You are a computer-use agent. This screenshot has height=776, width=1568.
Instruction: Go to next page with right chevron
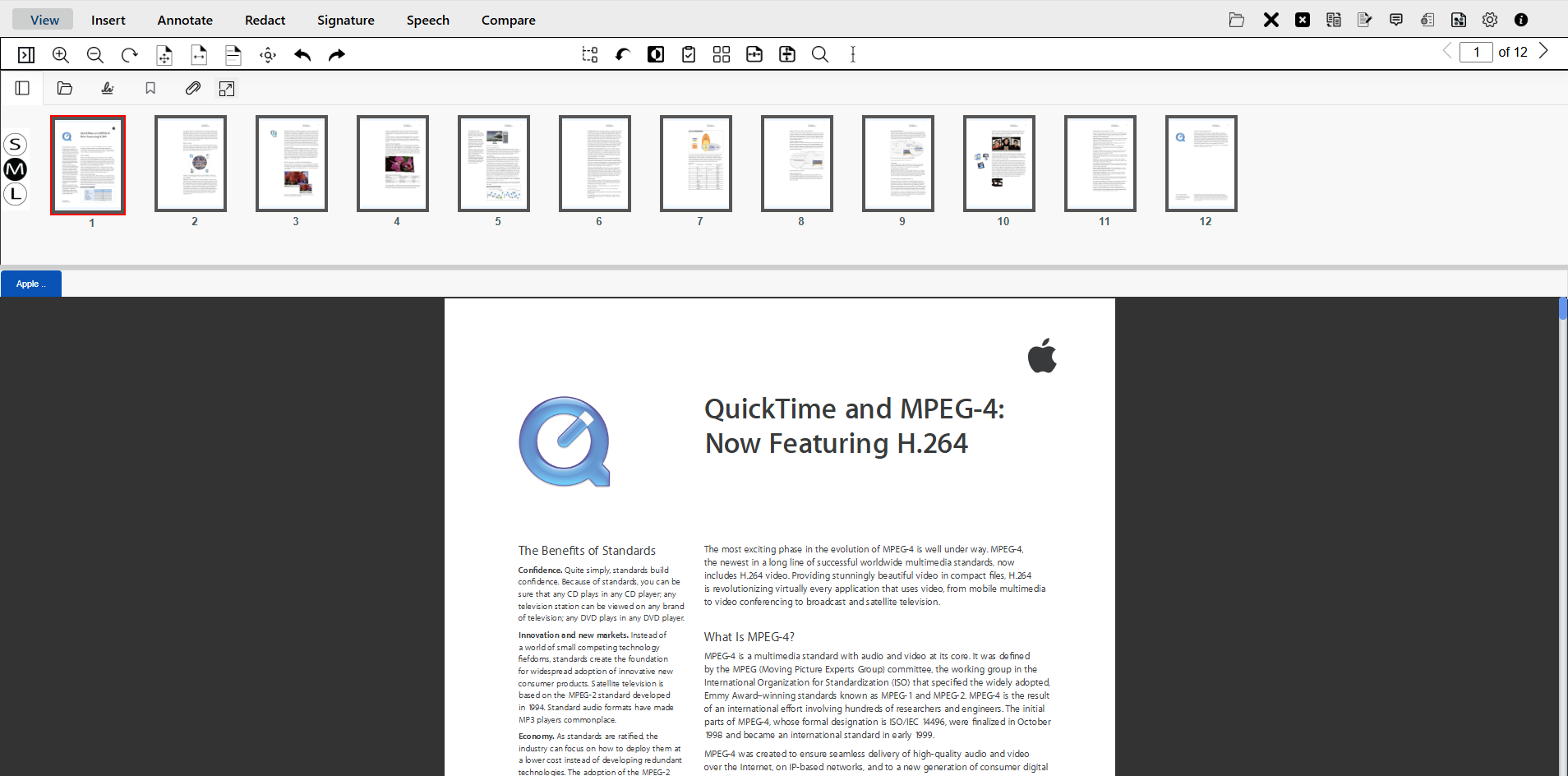point(1543,52)
